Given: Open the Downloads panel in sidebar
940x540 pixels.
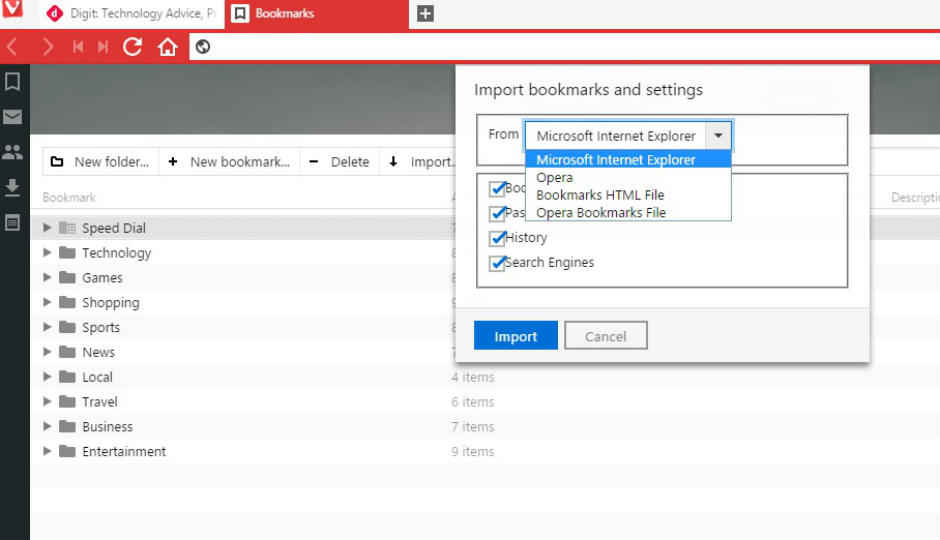Looking at the screenshot, I should pos(12,188).
